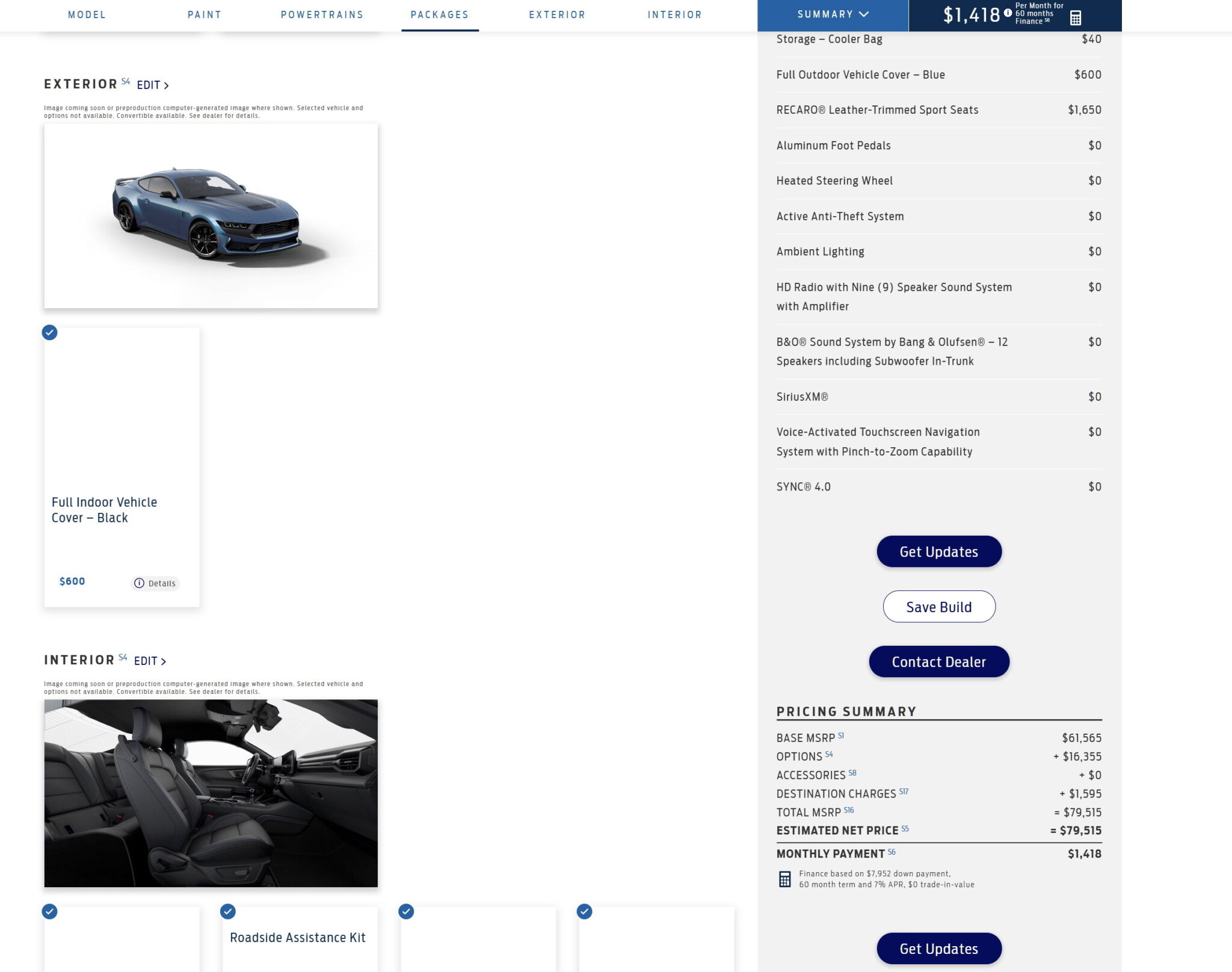This screenshot has height=972, width=1232.
Task: Uncheck the leftmost bottom accessory card checkmark
Action: pyautogui.click(x=49, y=911)
